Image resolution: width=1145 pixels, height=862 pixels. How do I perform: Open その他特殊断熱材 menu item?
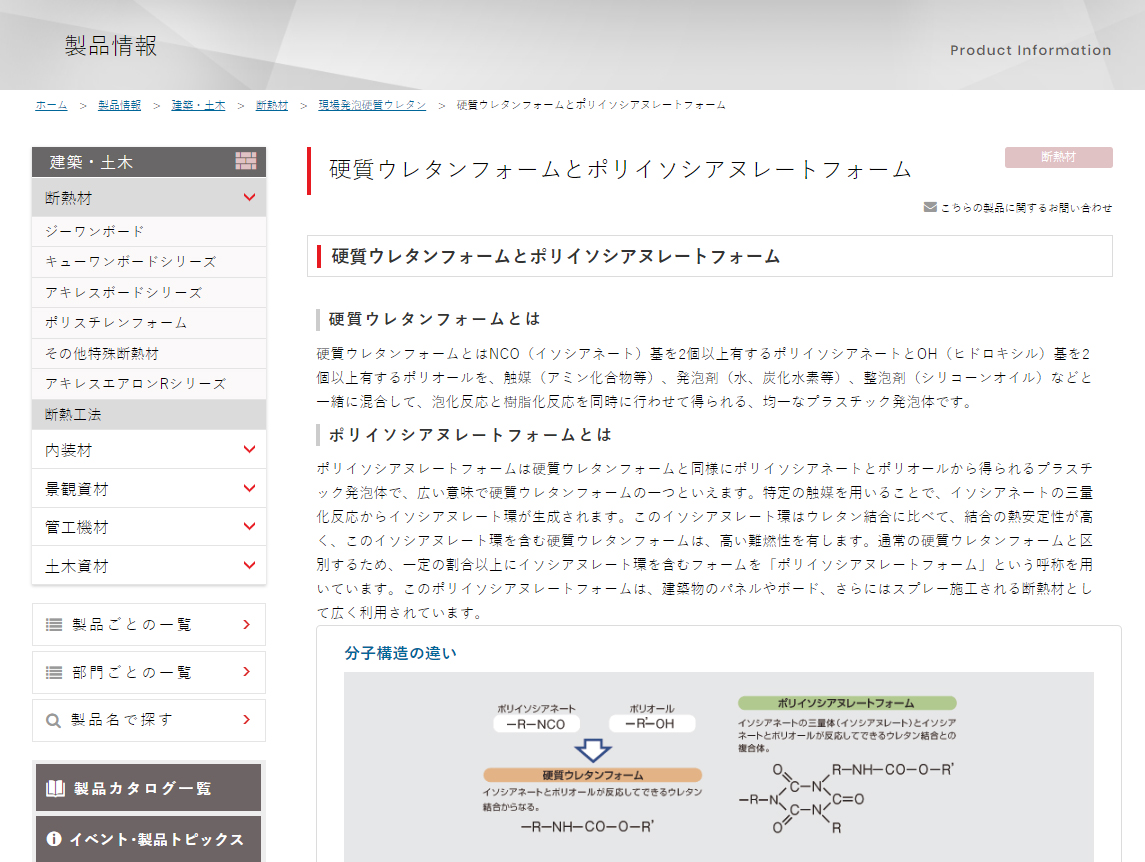click(x=149, y=354)
